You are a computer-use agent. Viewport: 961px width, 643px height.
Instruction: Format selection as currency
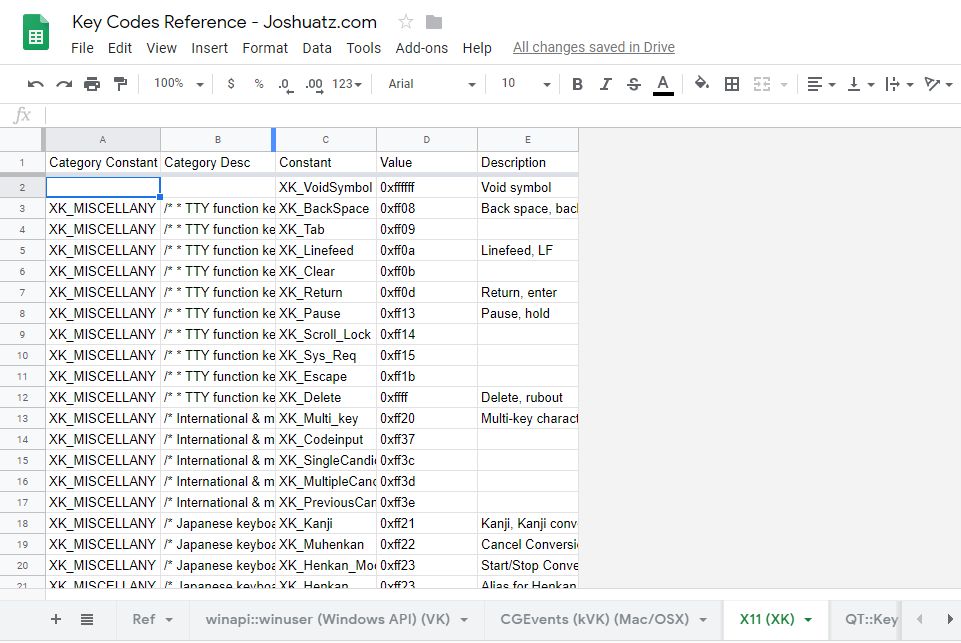pyautogui.click(x=231, y=84)
